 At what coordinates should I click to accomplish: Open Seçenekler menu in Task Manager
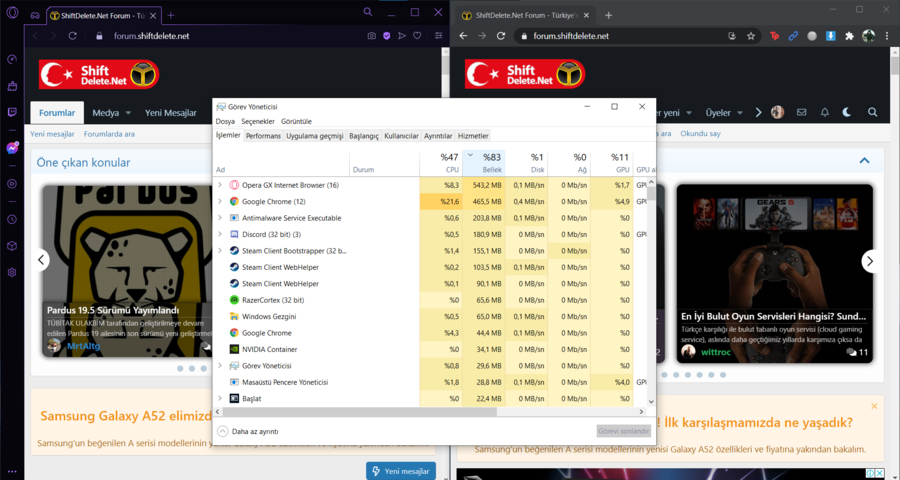pos(258,121)
